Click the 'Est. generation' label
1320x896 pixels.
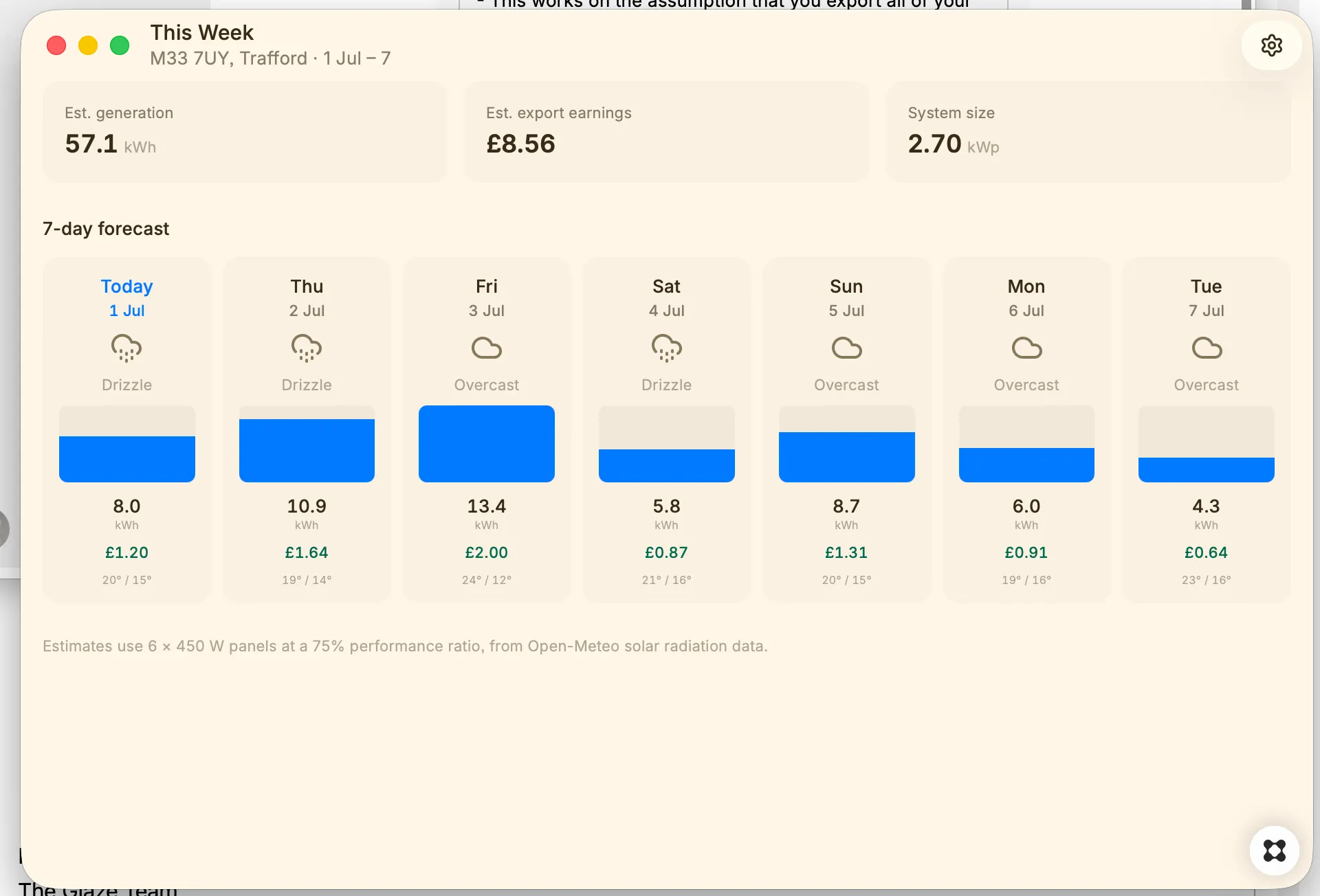point(119,113)
